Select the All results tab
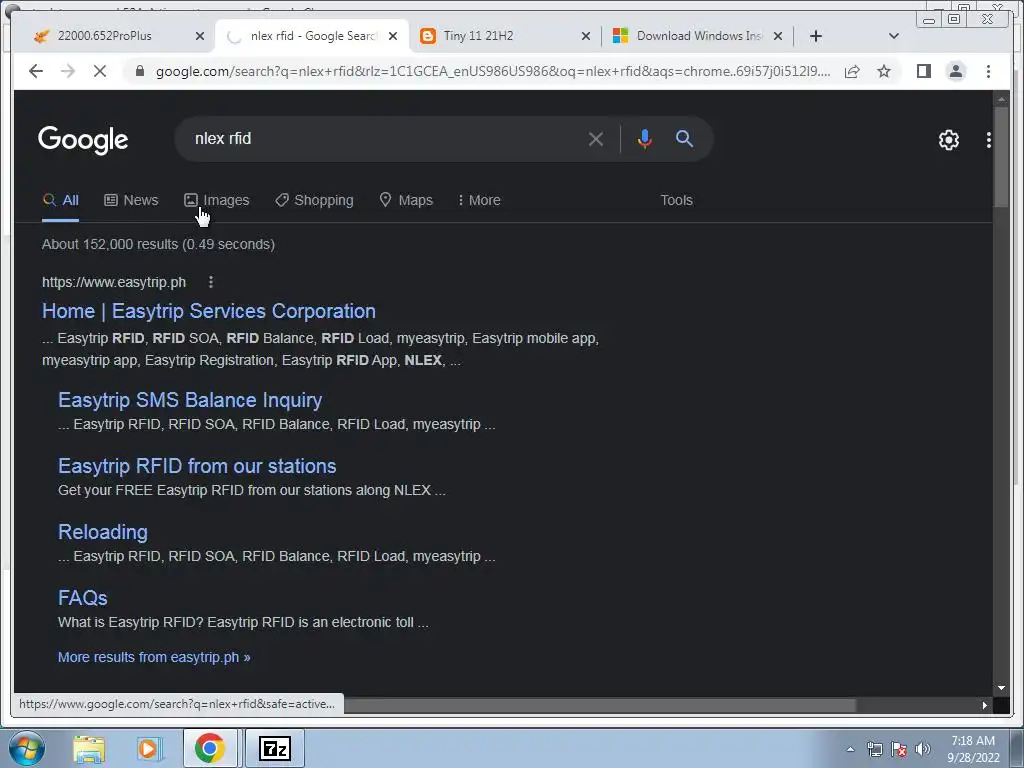Image resolution: width=1024 pixels, height=768 pixels. tap(60, 200)
